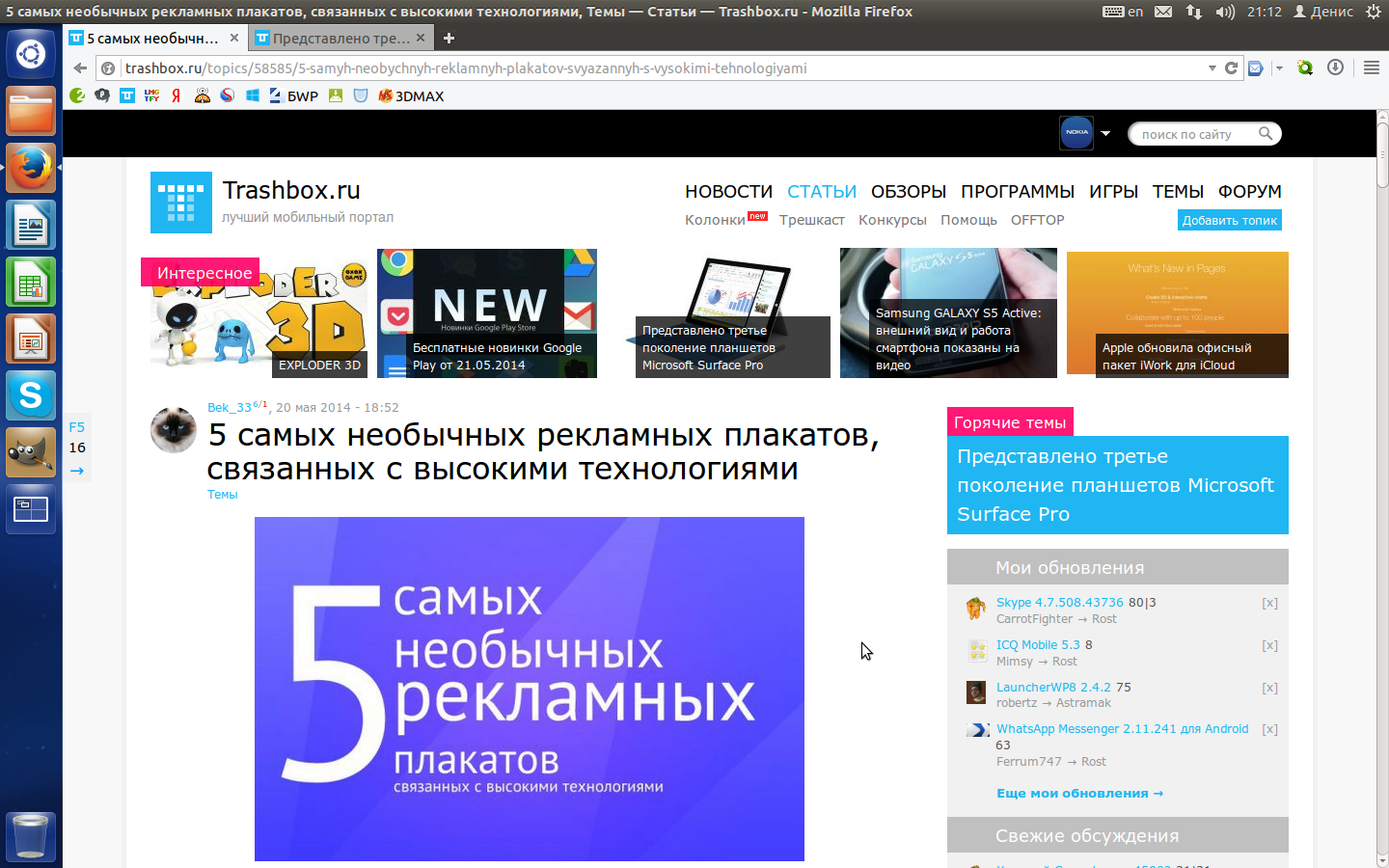Open the ИГРЫ menu item
1389x868 pixels.
tap(1114, 191)
